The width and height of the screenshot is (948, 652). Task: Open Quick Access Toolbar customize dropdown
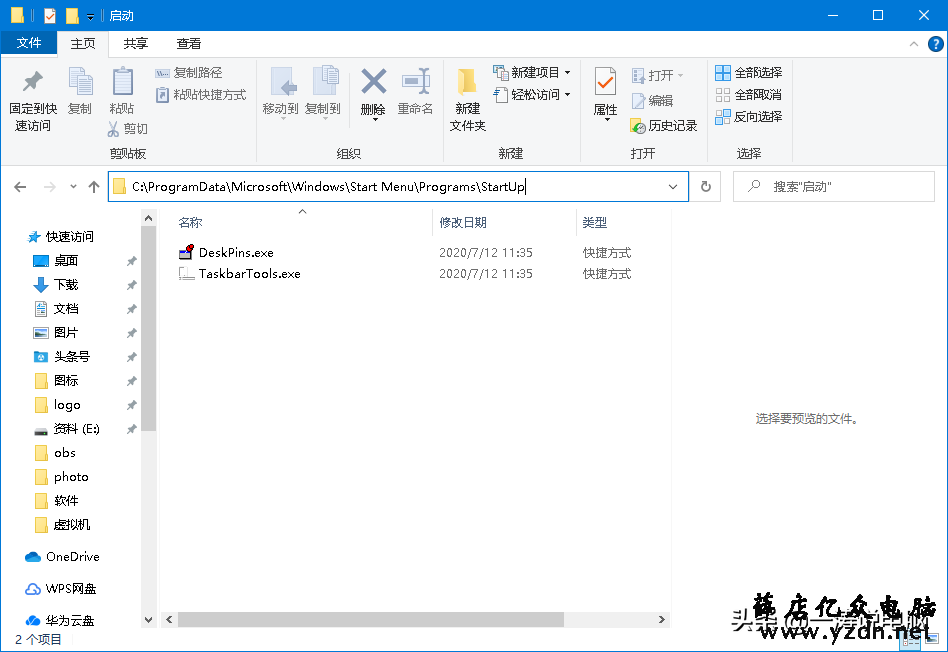point(90,16)
